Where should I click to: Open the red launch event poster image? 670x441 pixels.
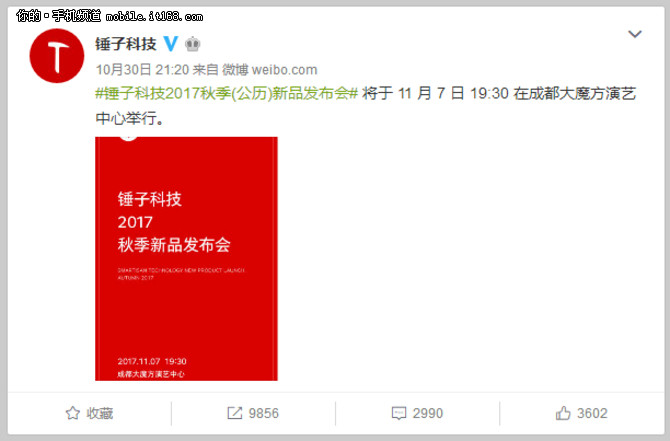[186, 259]
